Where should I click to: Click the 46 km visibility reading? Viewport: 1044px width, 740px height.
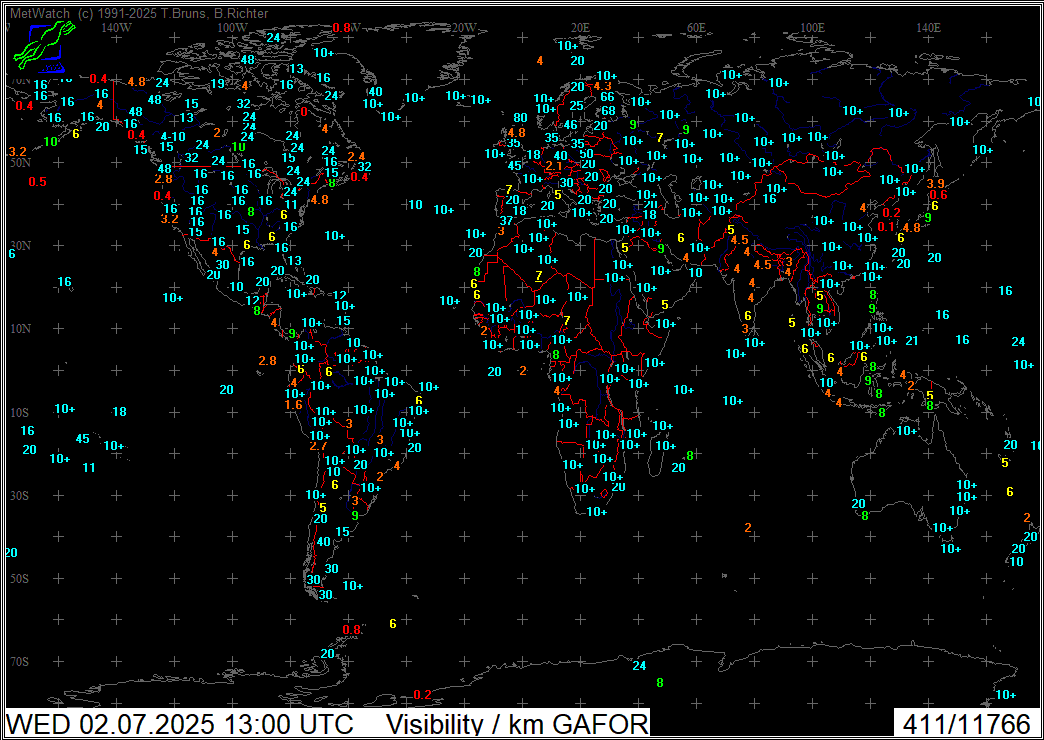(571, 125)
